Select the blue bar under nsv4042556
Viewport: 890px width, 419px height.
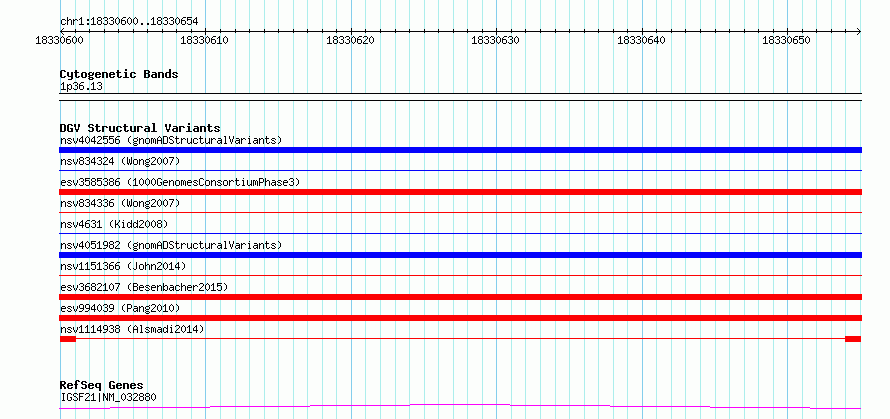[460, 150]
